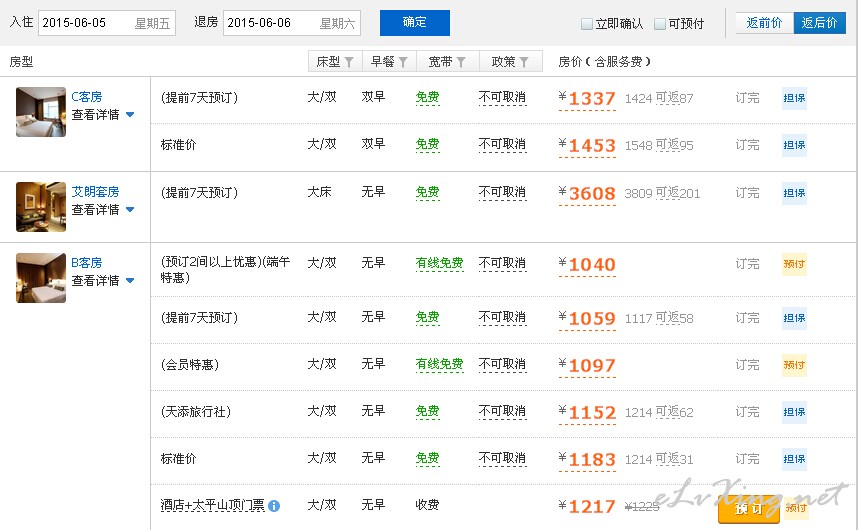Switch price display to 返前价
Screen dimensions: 859x530
pyautogui.click(x=765, y=23)
